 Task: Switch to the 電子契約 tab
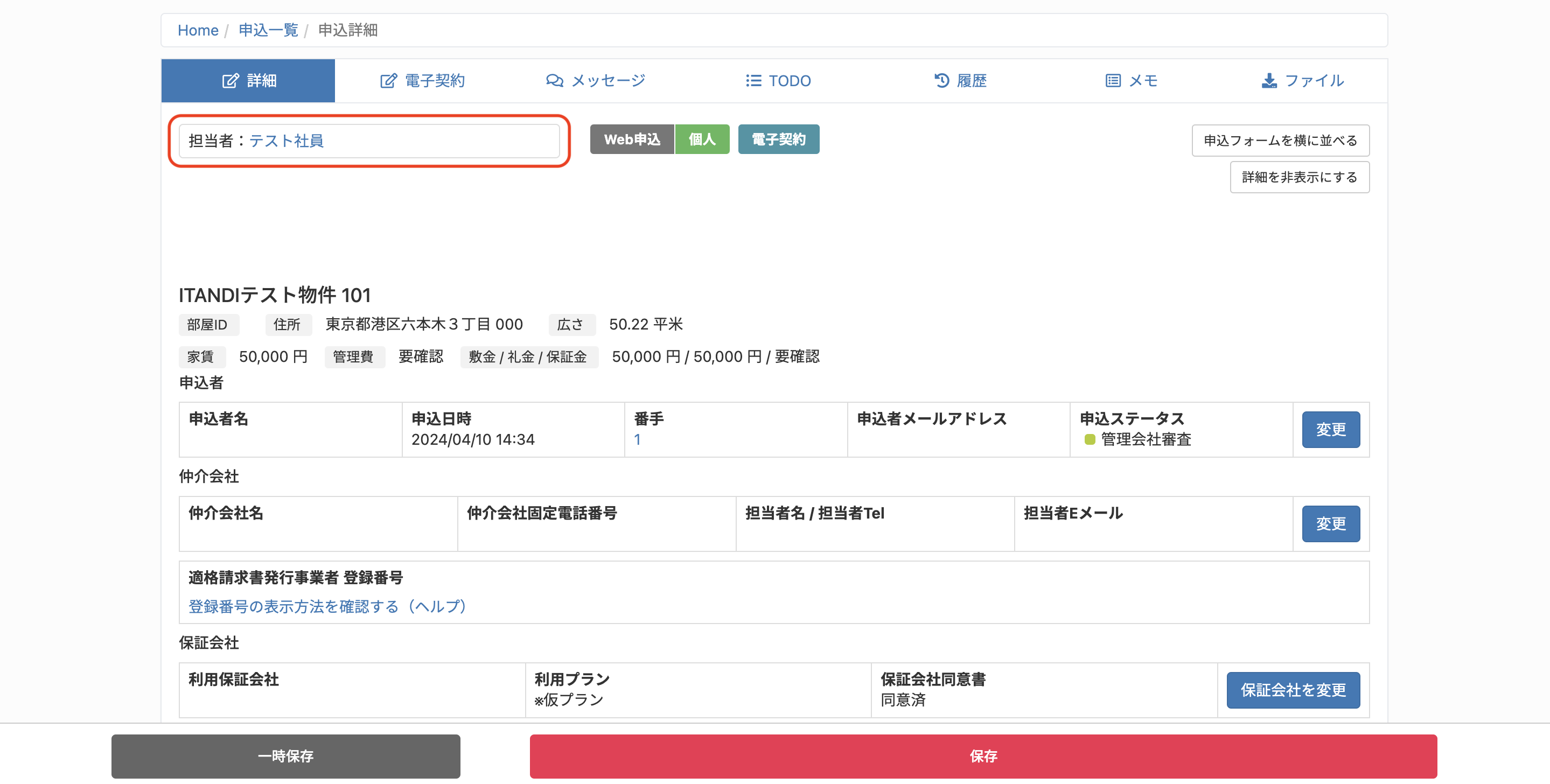[x=422, y=81]
